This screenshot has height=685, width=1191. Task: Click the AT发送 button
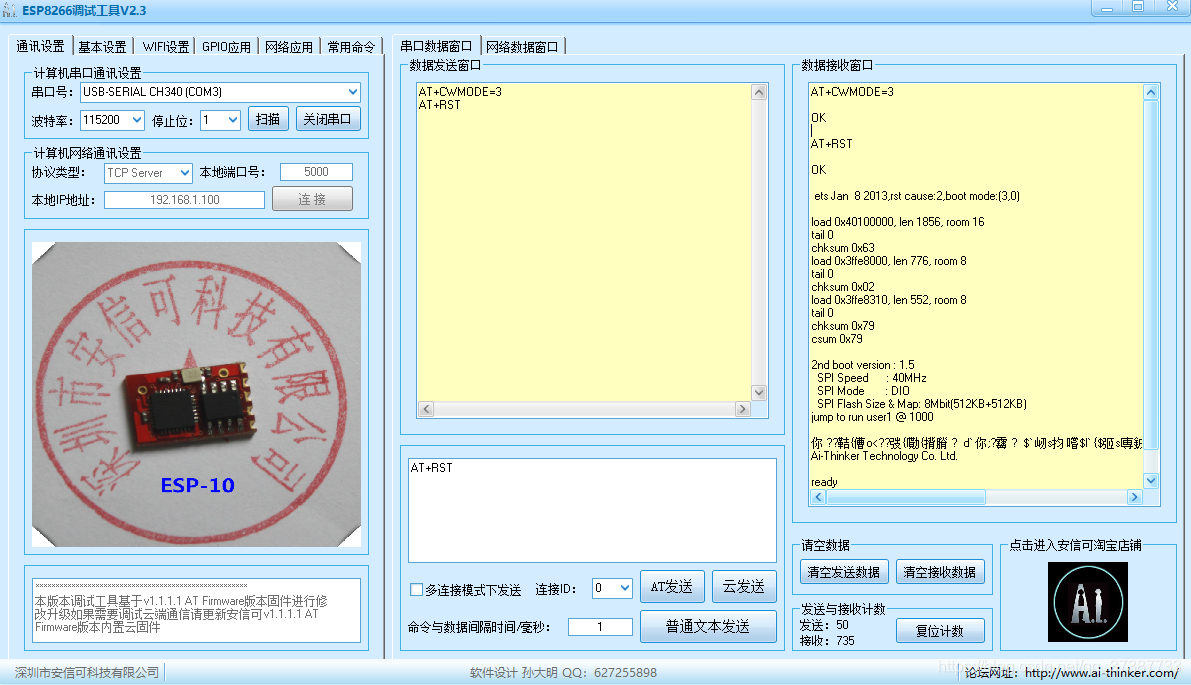[672, 586]
